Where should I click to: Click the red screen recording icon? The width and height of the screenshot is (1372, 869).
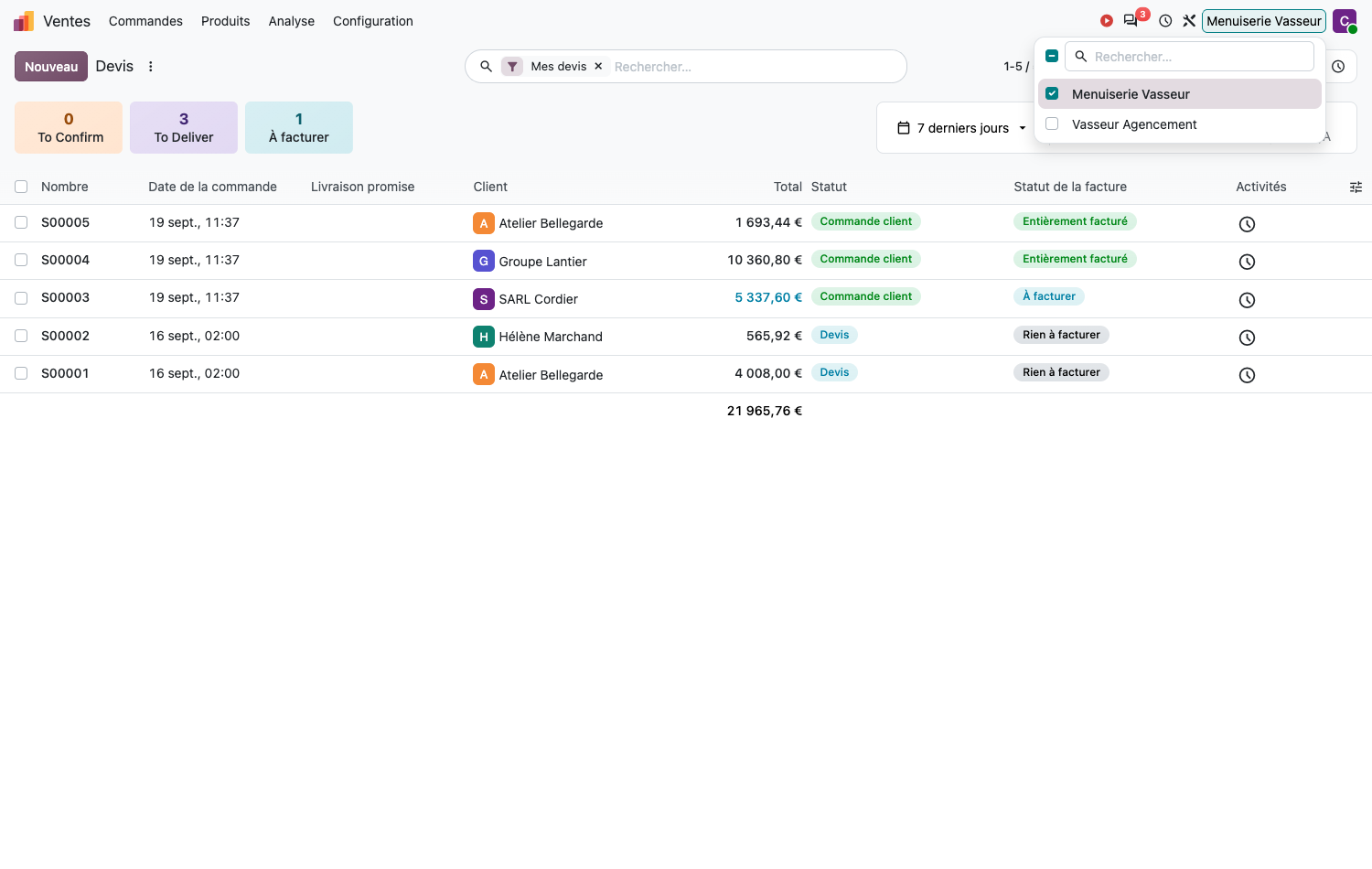point(1107,21)
